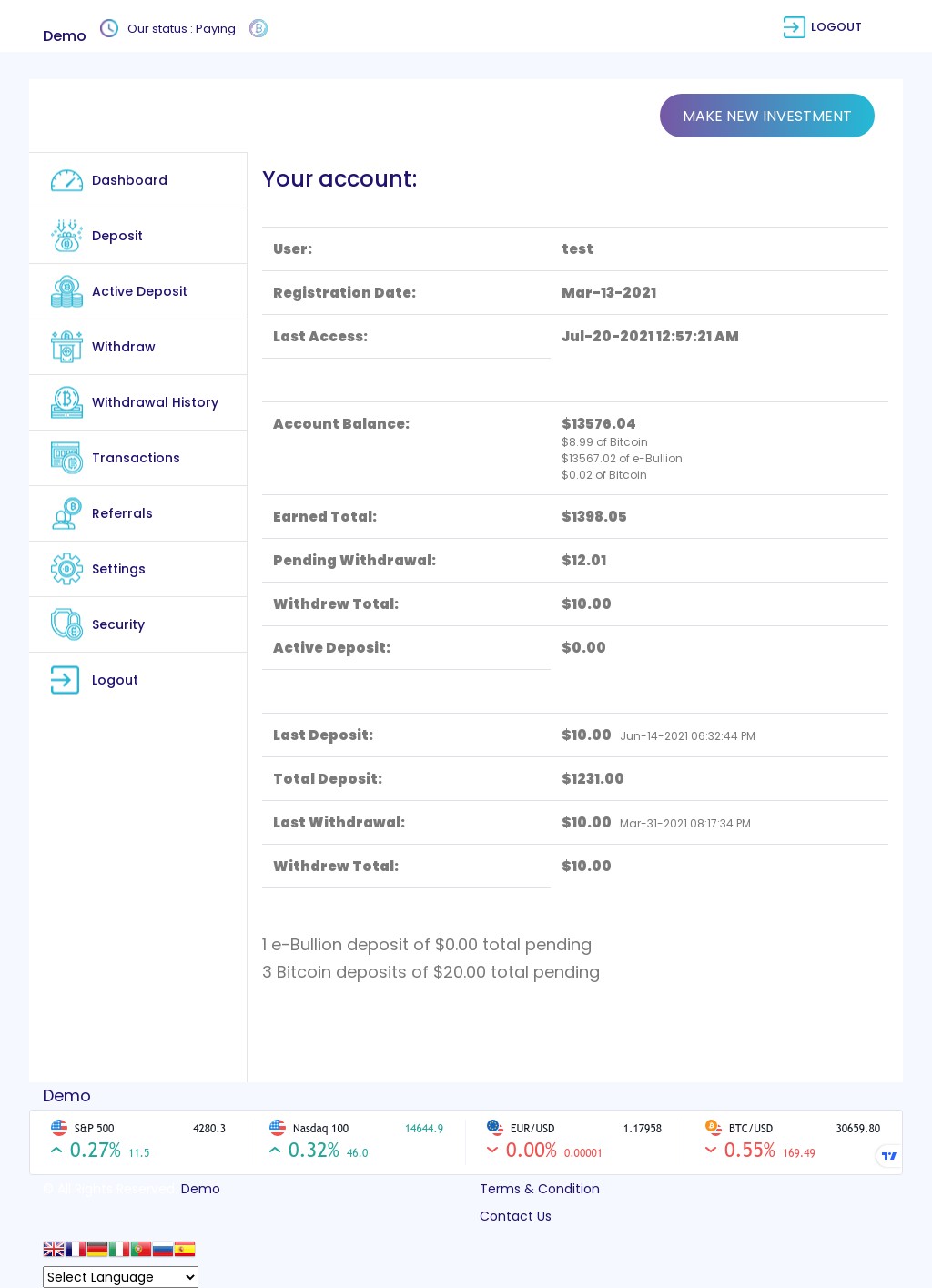Click the Settings gear icon
Image resolution: width=932 pixels, height=1288 pixels.
point(66,569)
